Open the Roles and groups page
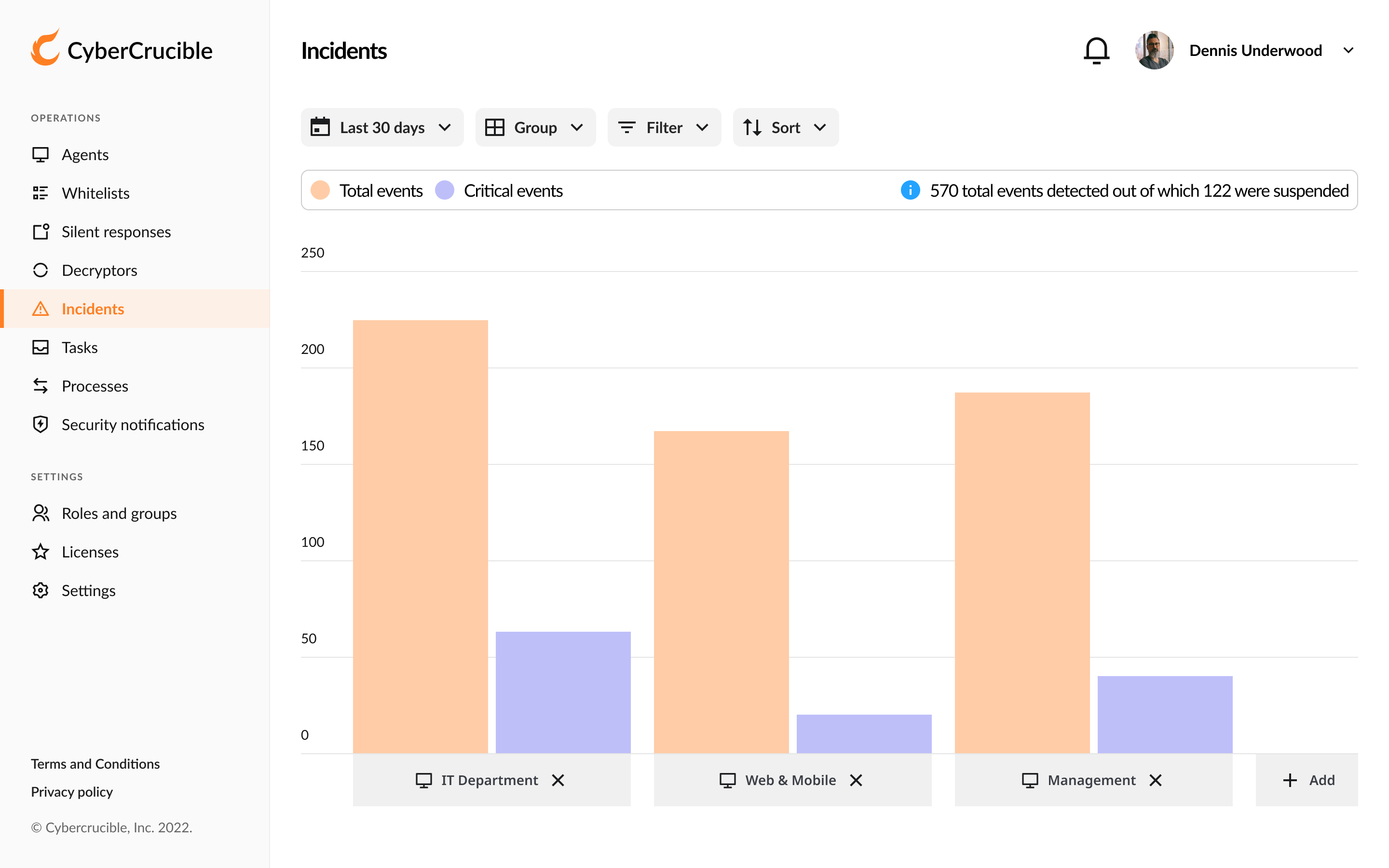The image size is (1389, 868). [x=119, y=513]
